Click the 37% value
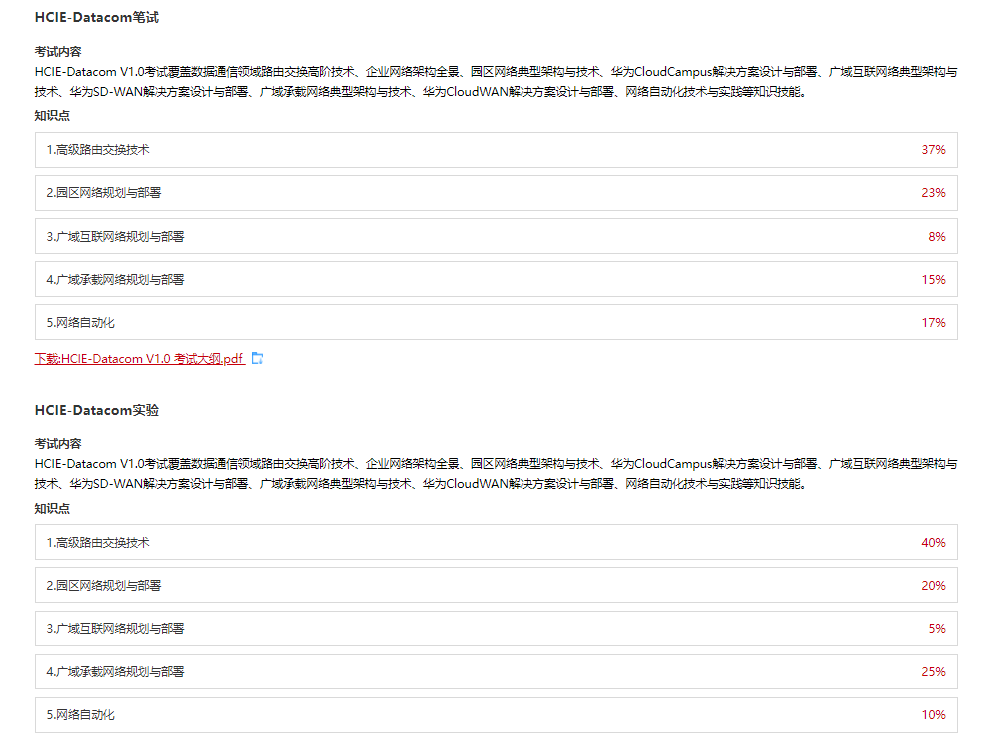 click(x=933, y=150)
